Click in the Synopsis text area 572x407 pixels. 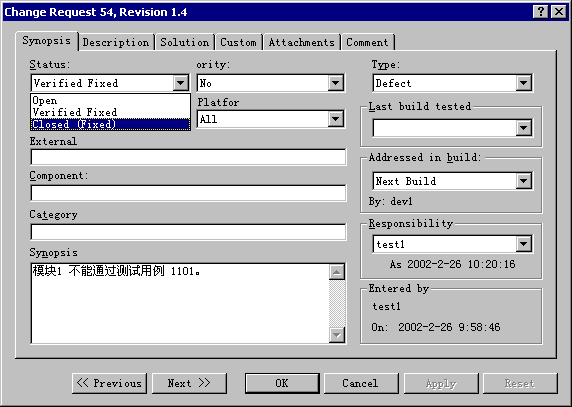click(180, 303)
